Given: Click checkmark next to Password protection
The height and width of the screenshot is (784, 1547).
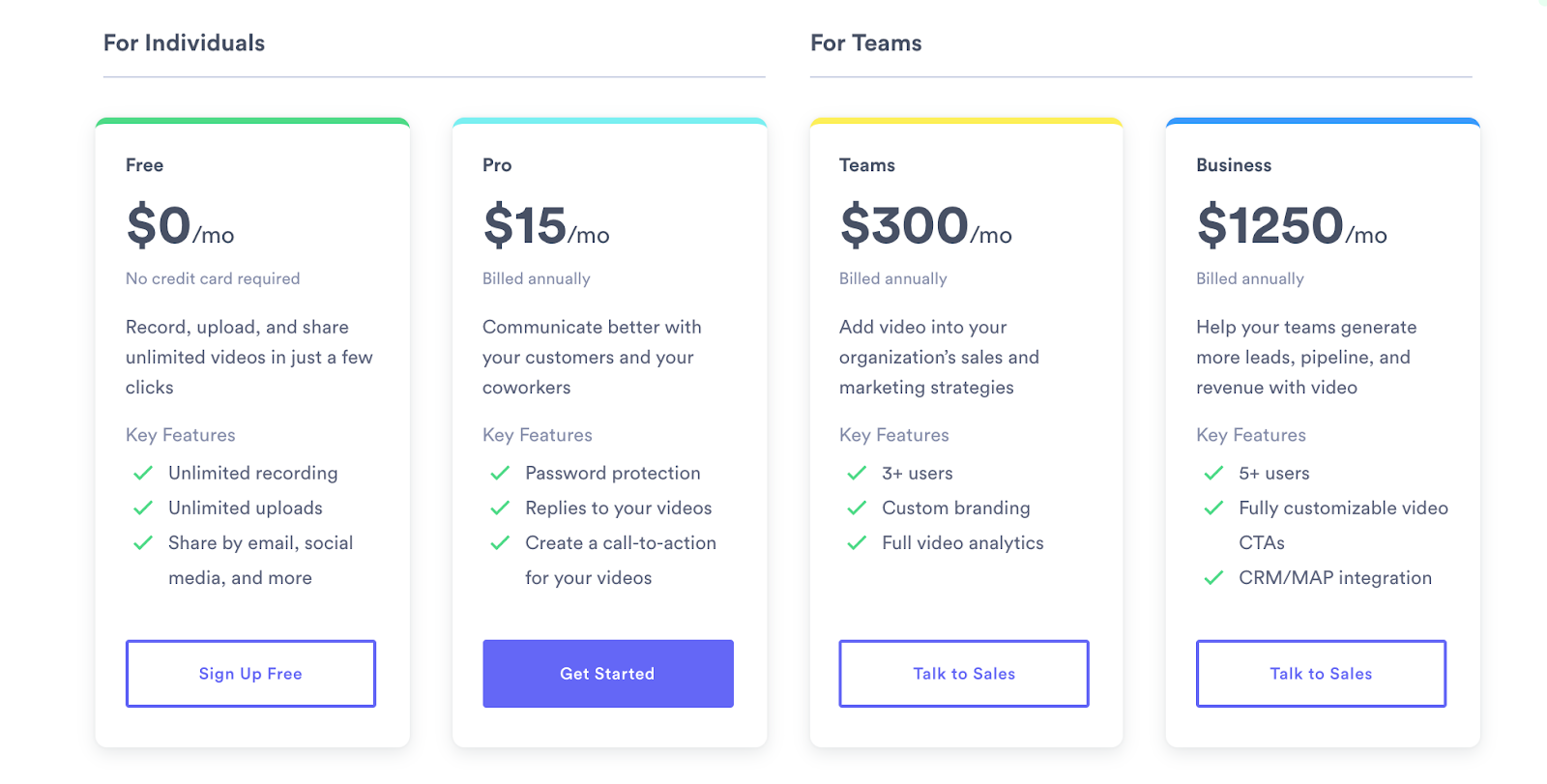Looking at the screenshot, I should 500,473.
